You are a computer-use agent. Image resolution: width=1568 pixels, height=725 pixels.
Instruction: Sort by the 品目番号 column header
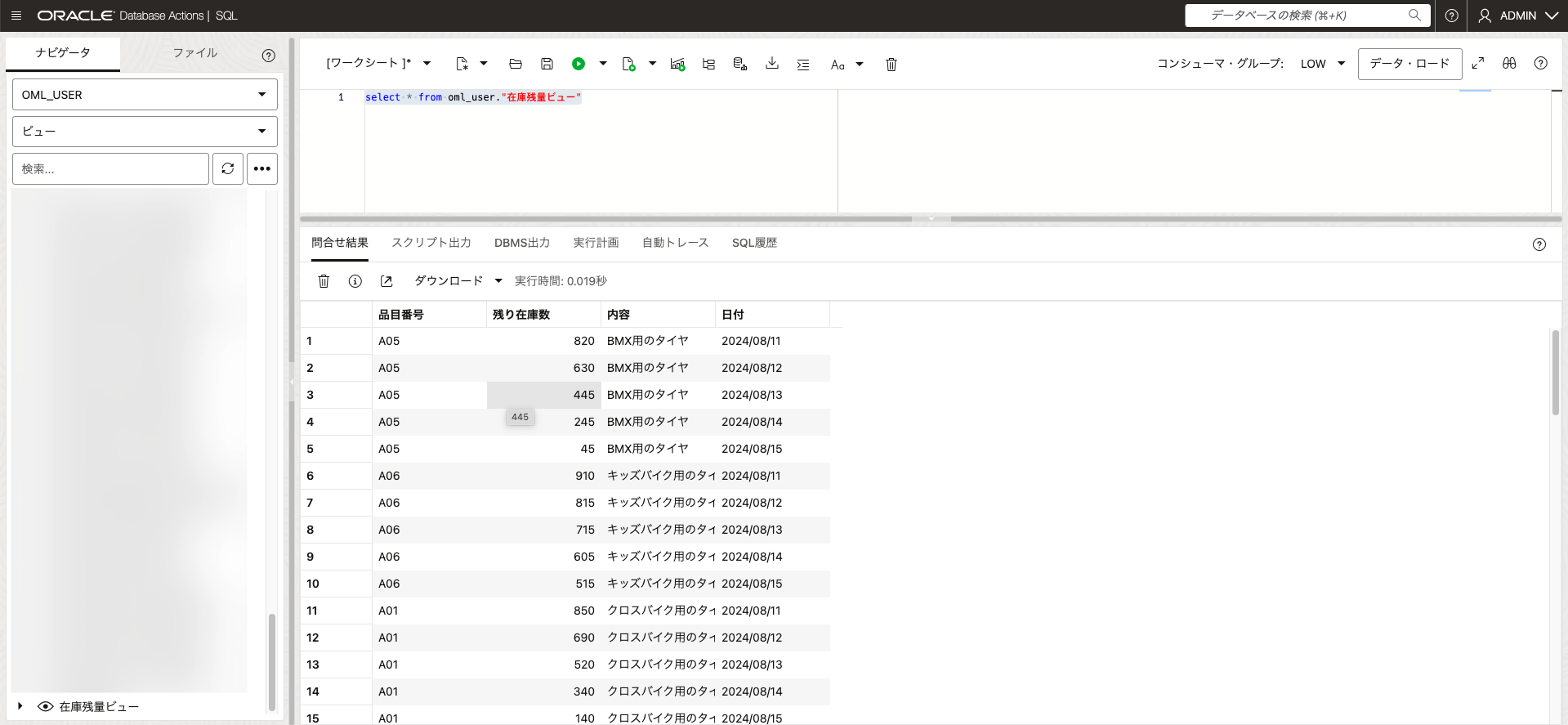click(x=430, y=315)
